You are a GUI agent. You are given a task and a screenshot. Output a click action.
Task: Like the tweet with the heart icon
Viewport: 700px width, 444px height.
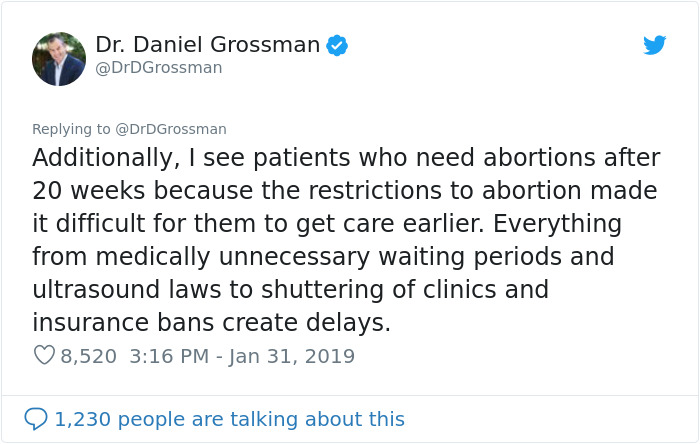[43, 356]
